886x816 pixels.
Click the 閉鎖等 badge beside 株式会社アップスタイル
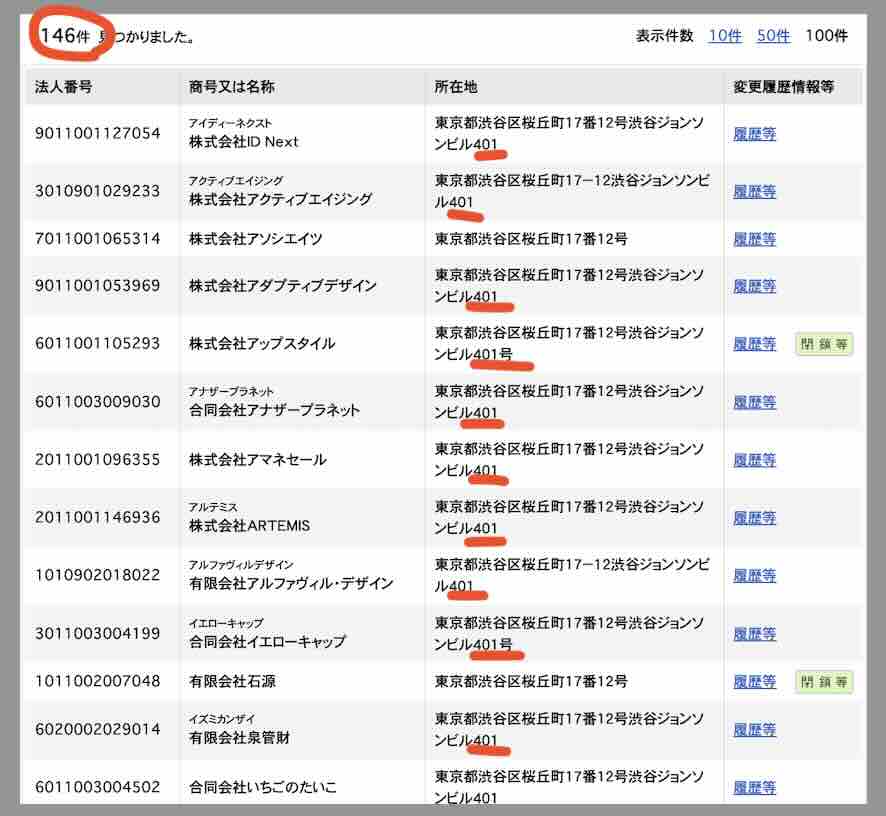[x=822, y=343]
